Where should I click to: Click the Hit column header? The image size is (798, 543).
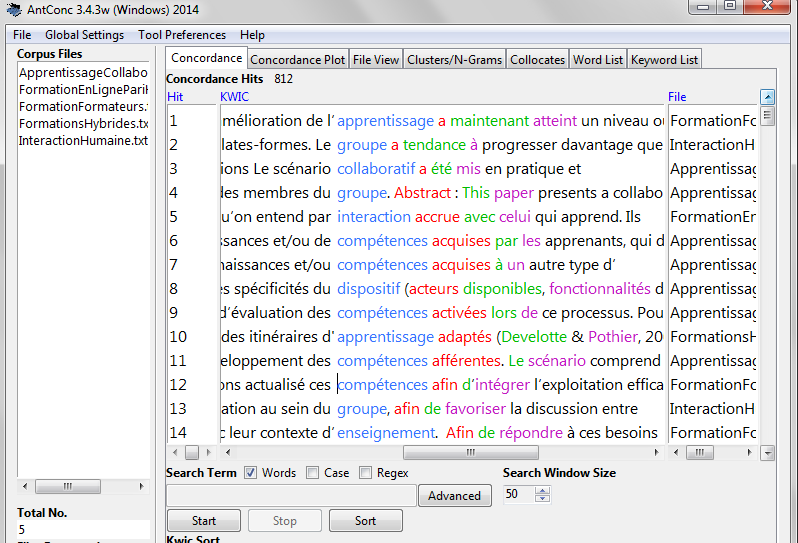(x=175, y=97)
